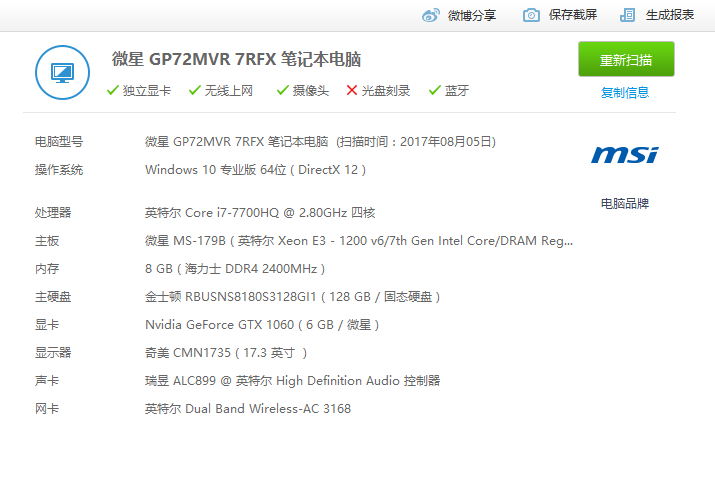715x500 pixels.
Task: Click the 电脑品牌 label
Action: (625, 203)
